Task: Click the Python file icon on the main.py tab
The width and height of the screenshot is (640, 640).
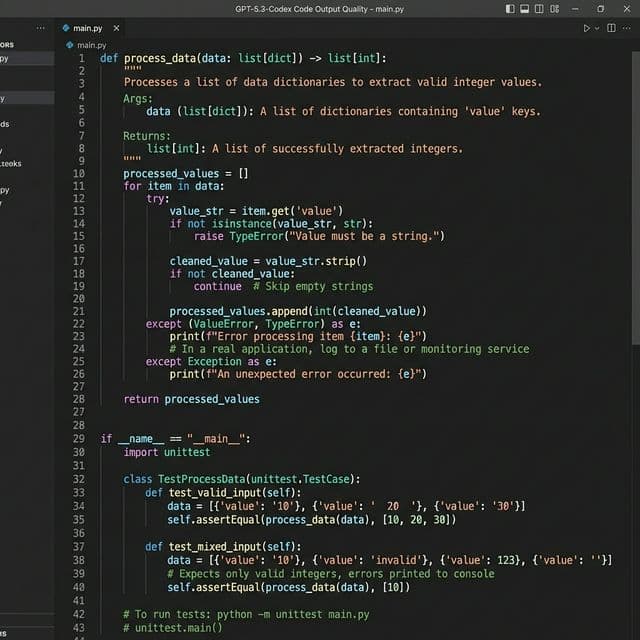Action: [66, 28]
